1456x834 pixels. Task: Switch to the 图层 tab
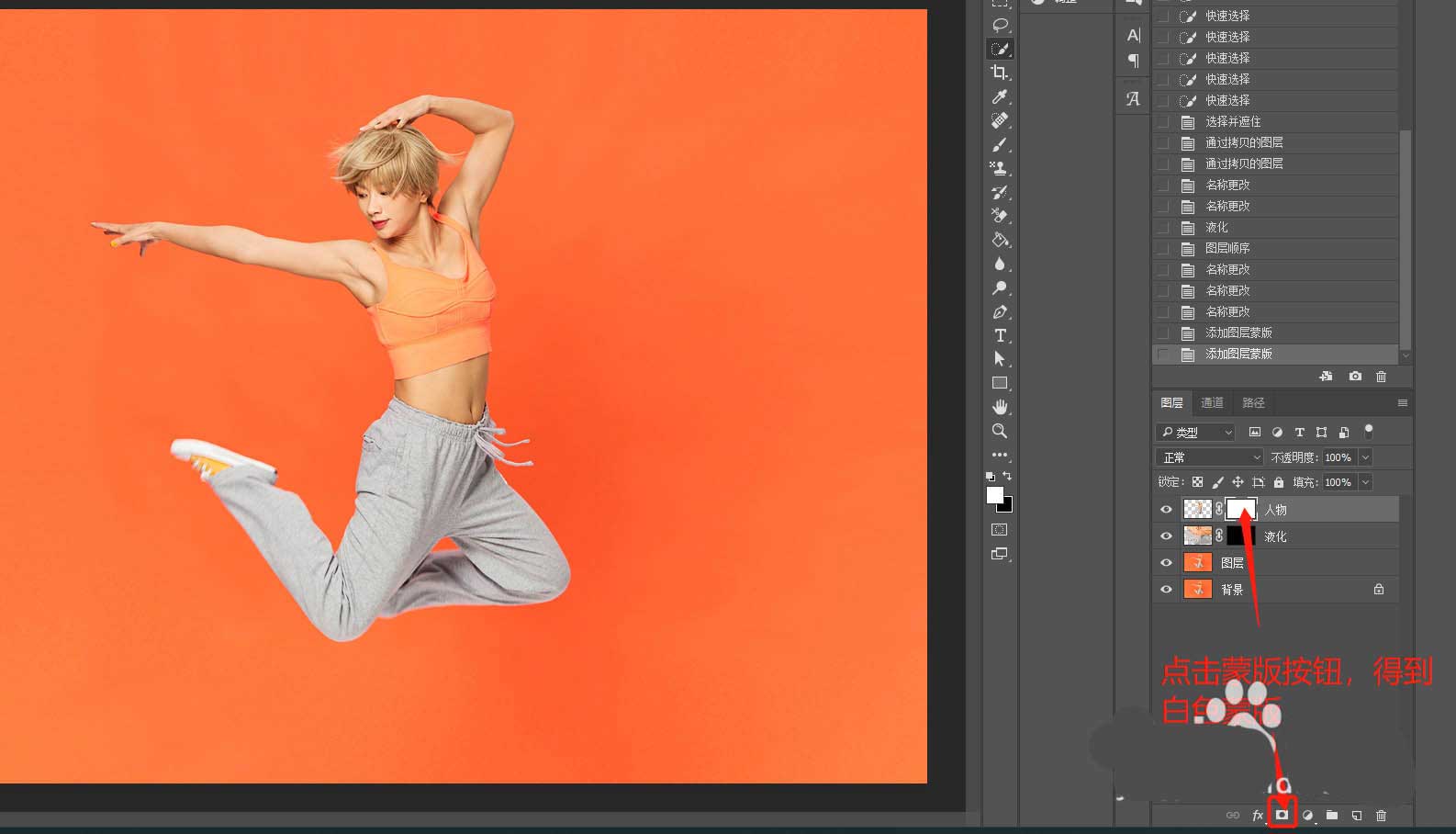pyautogui.click(x=1171, y=402)
